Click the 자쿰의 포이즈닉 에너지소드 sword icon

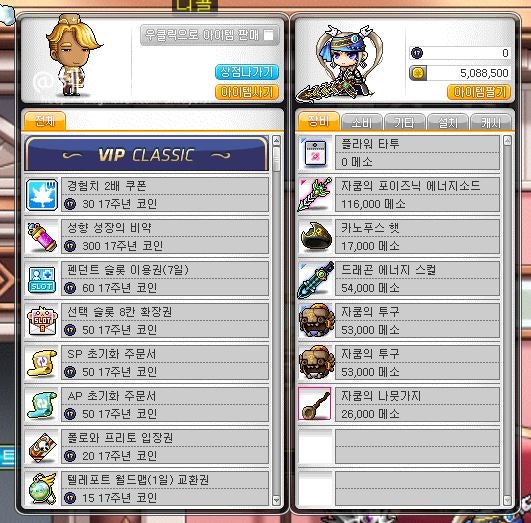tap(315, 195)
